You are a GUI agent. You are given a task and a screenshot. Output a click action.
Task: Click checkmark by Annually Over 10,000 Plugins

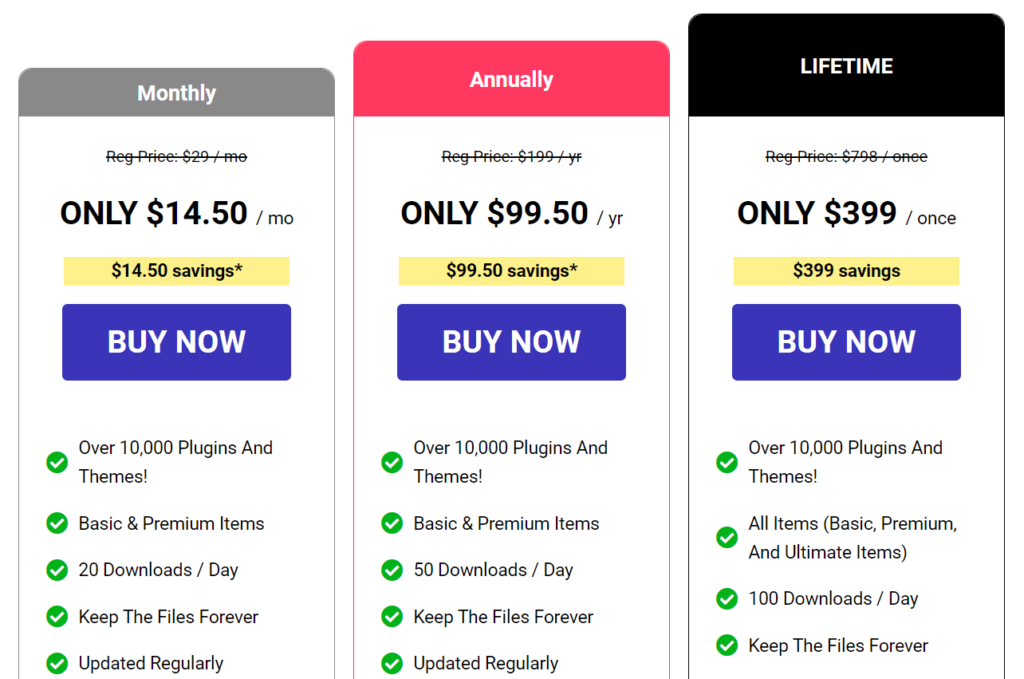392,462
